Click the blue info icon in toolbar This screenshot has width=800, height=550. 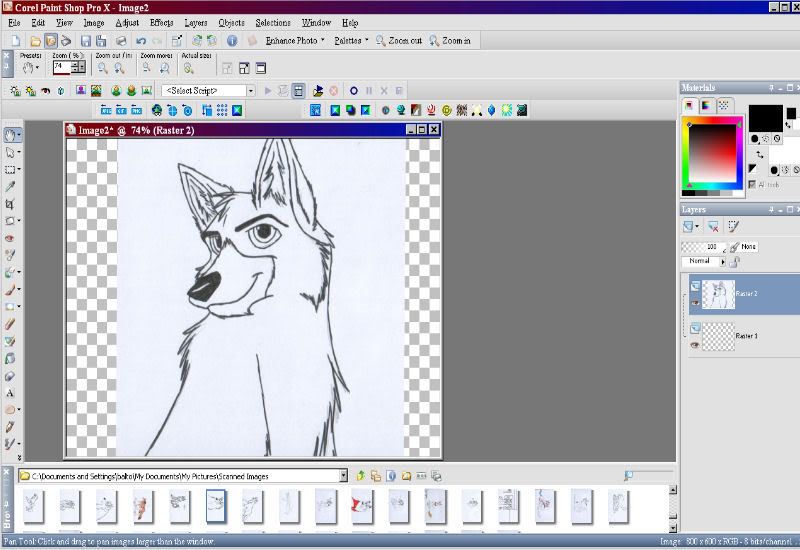[x=232, y=41]
